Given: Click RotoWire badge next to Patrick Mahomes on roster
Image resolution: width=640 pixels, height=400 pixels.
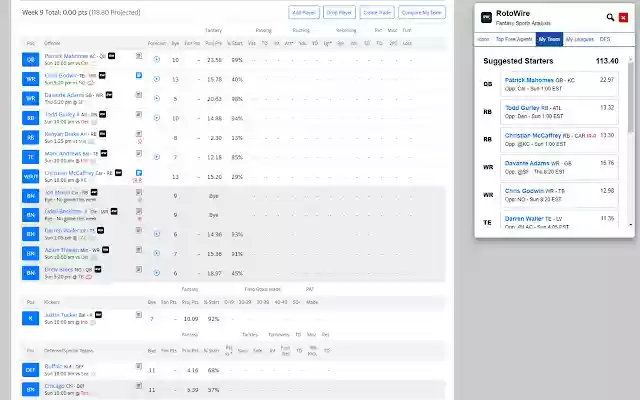Looking at the screenshot, I should (111, 56).
